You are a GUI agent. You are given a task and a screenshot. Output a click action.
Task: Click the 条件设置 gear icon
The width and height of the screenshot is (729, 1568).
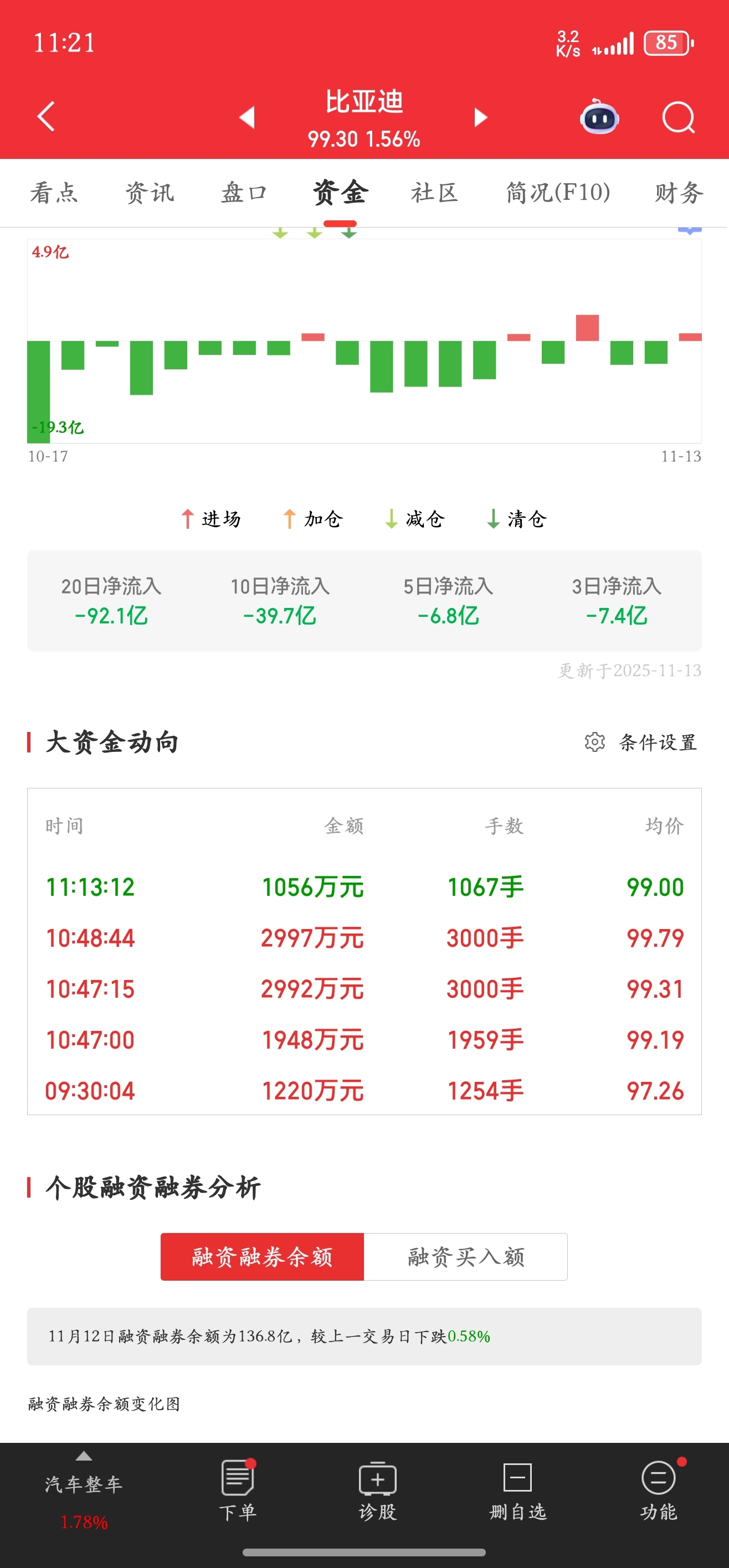594,742
